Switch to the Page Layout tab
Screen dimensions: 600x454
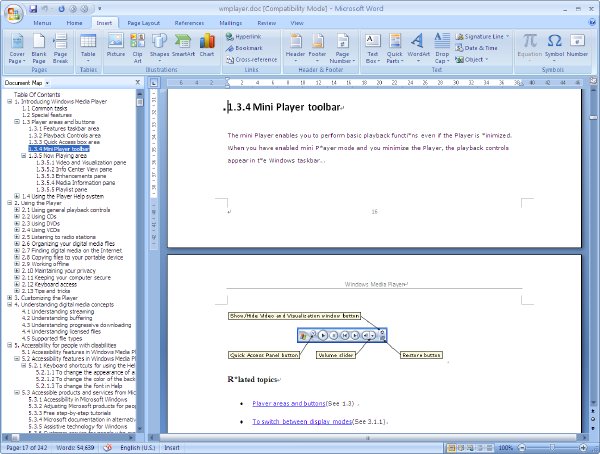pos(143,23)
